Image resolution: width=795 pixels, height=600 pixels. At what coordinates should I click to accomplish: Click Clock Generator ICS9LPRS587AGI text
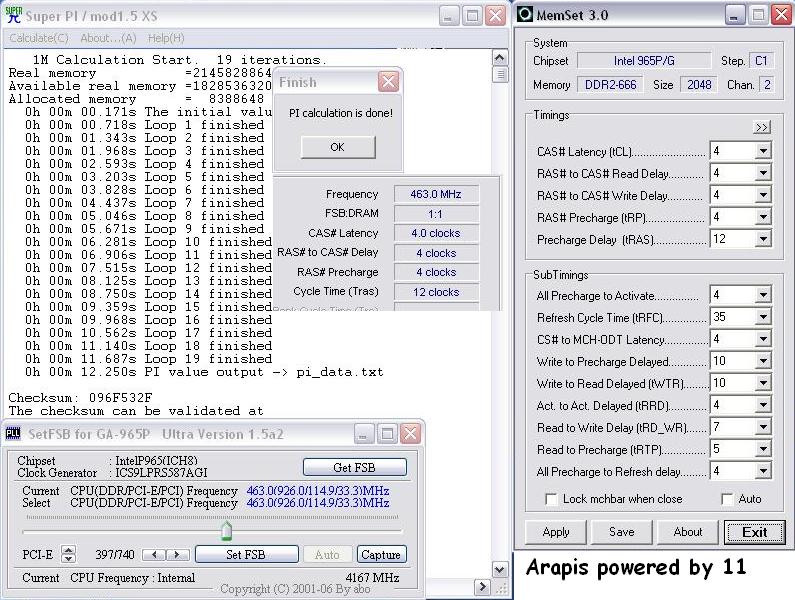click(x=161, y=473)
